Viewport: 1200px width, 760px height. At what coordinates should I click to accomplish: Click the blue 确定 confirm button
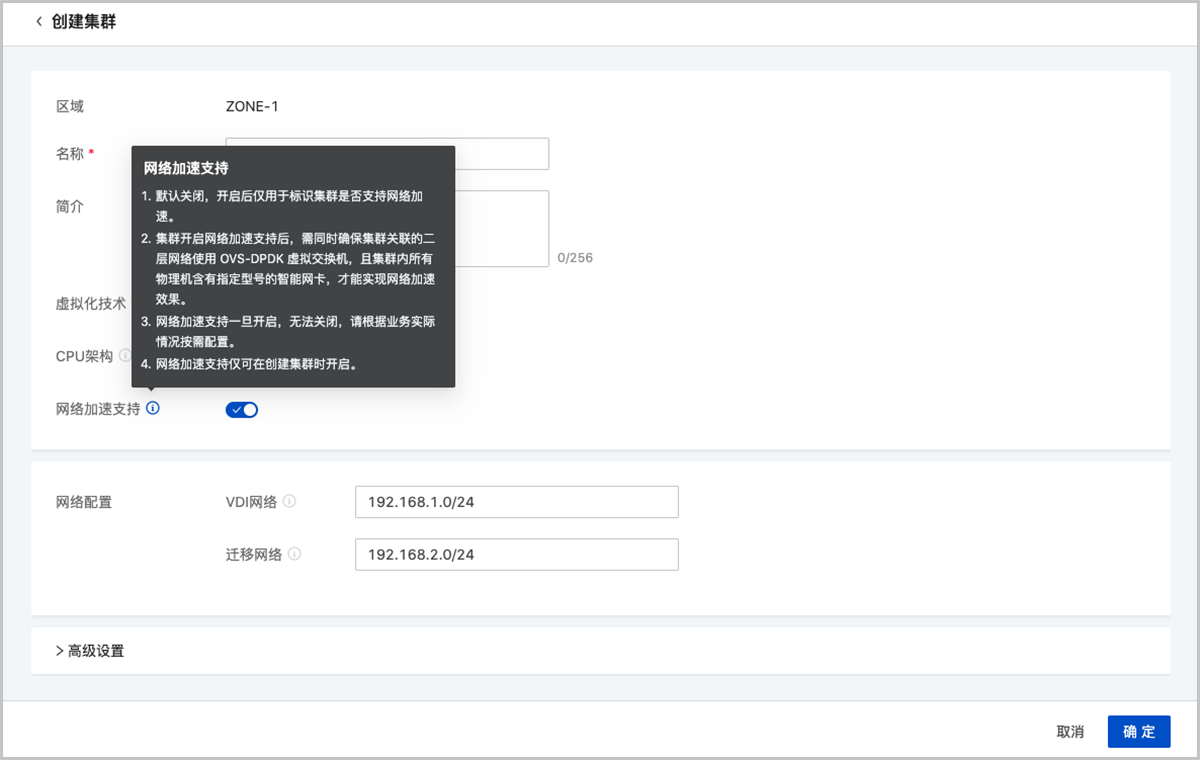(x=1138, y=731)
